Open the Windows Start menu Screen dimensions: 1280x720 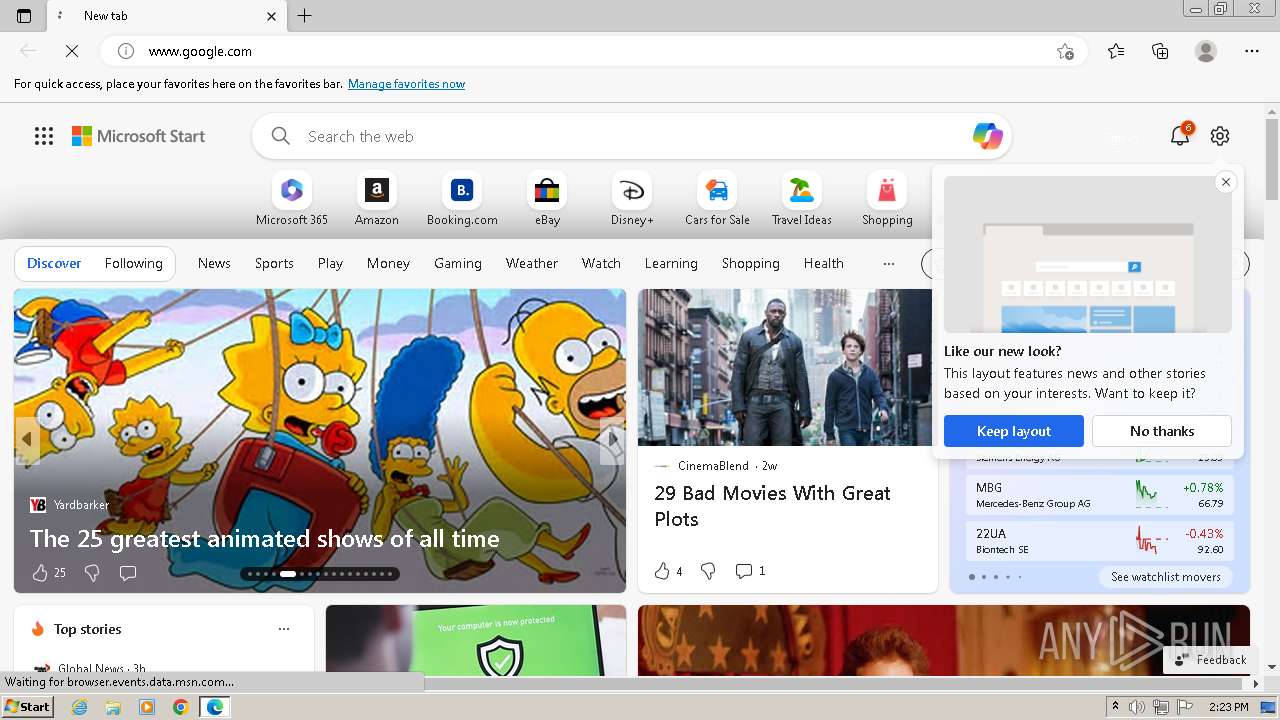27,707
